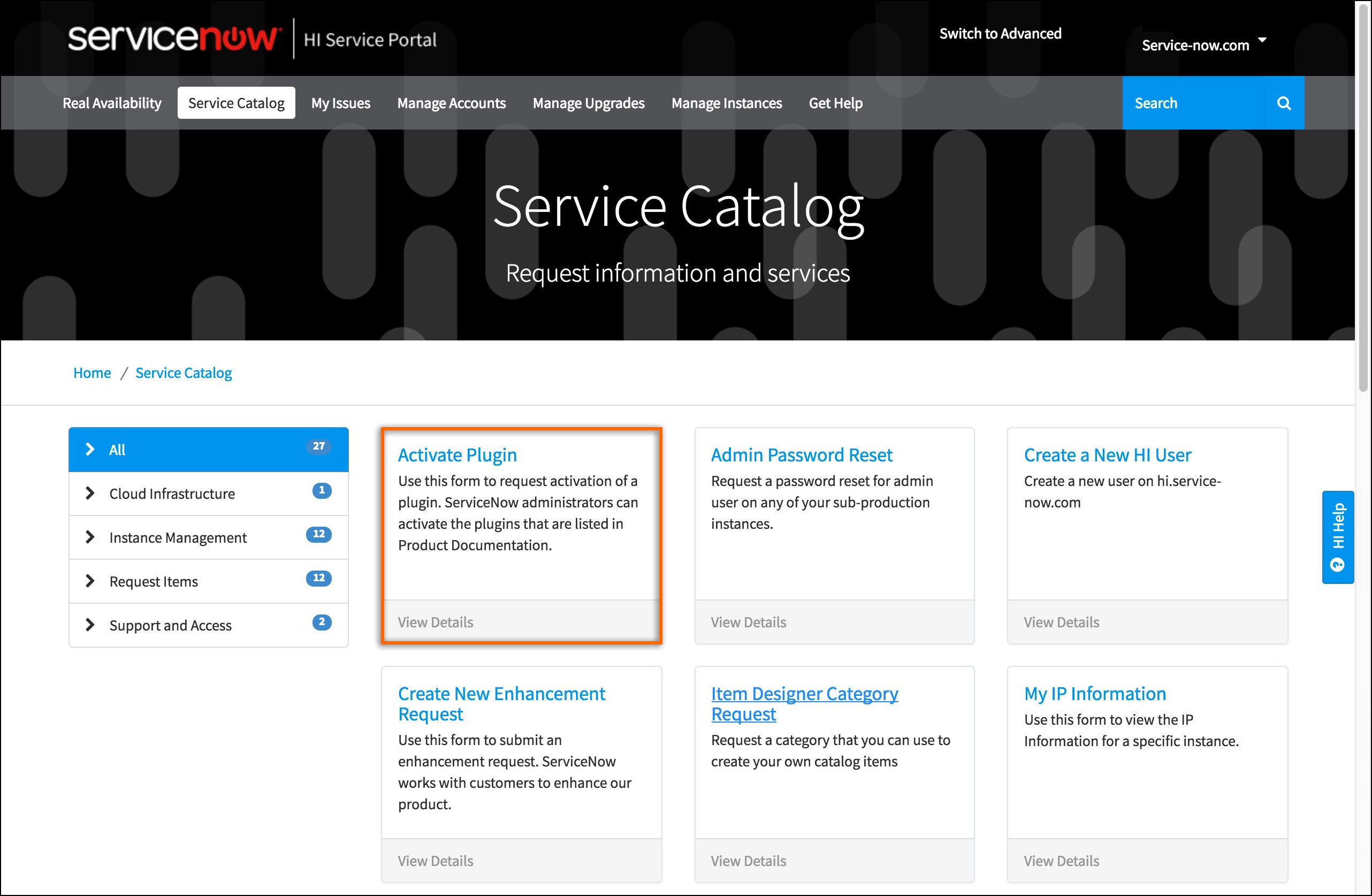Image resolution: width=1372 pixels, height=896 pixels.
Task: Select the Request Items category
Action: coord(208,581)
